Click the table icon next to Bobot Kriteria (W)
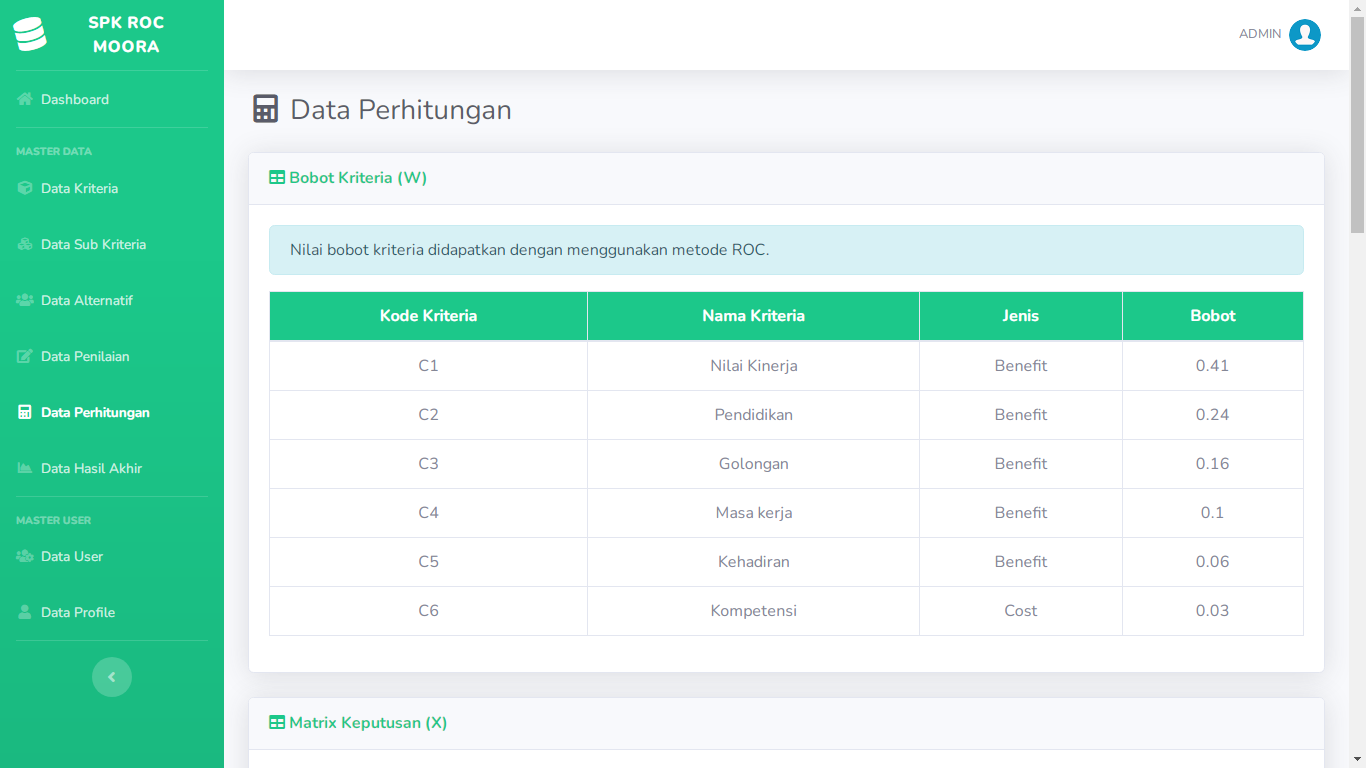 tap(277, 178)
